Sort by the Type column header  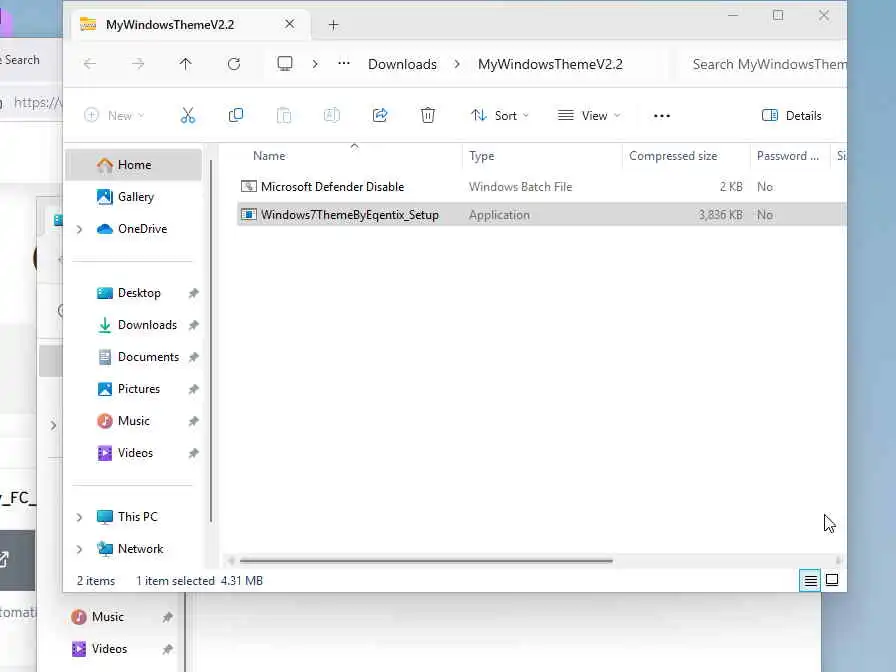[x=541, y=156]
